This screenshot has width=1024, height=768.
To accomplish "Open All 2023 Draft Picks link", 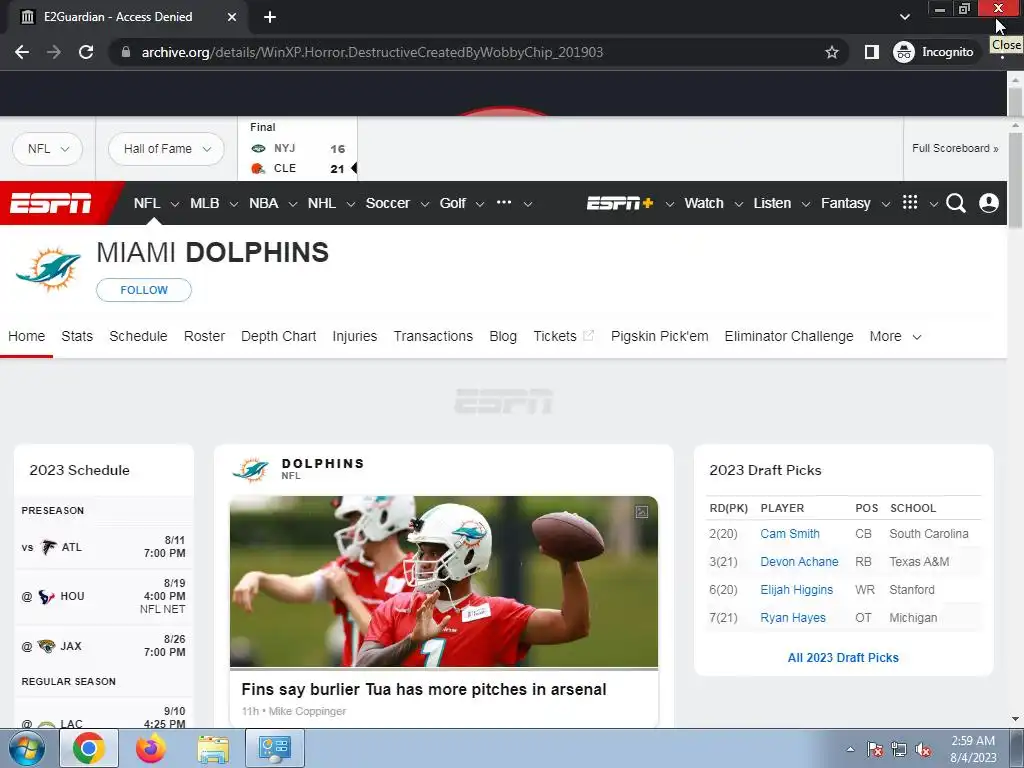I will [x=843, y=658].
